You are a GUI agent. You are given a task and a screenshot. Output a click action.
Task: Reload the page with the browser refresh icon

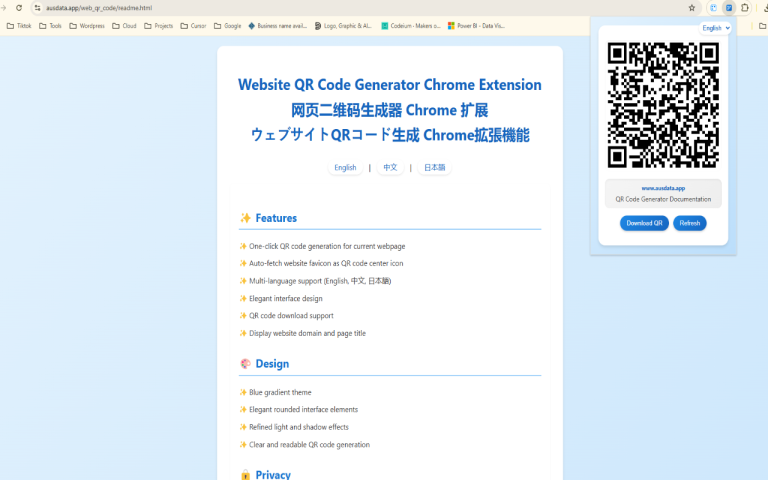pyautogui.click(x=19, y=8)
